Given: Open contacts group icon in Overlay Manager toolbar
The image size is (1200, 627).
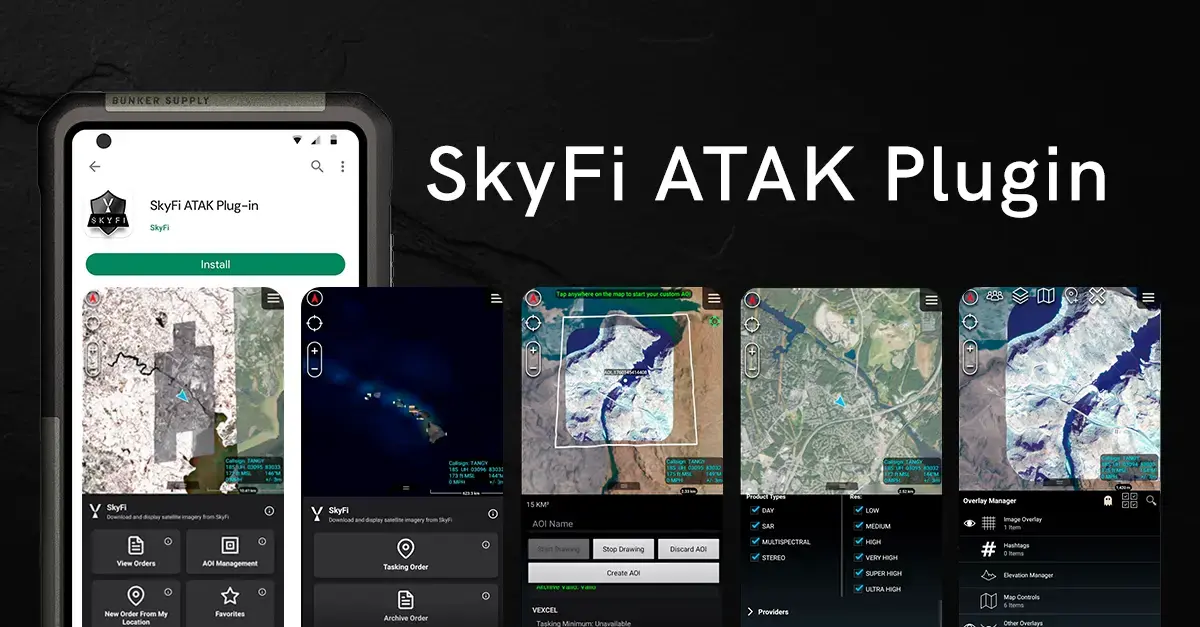Looking at the screenshot, I should tap(994, 296).
